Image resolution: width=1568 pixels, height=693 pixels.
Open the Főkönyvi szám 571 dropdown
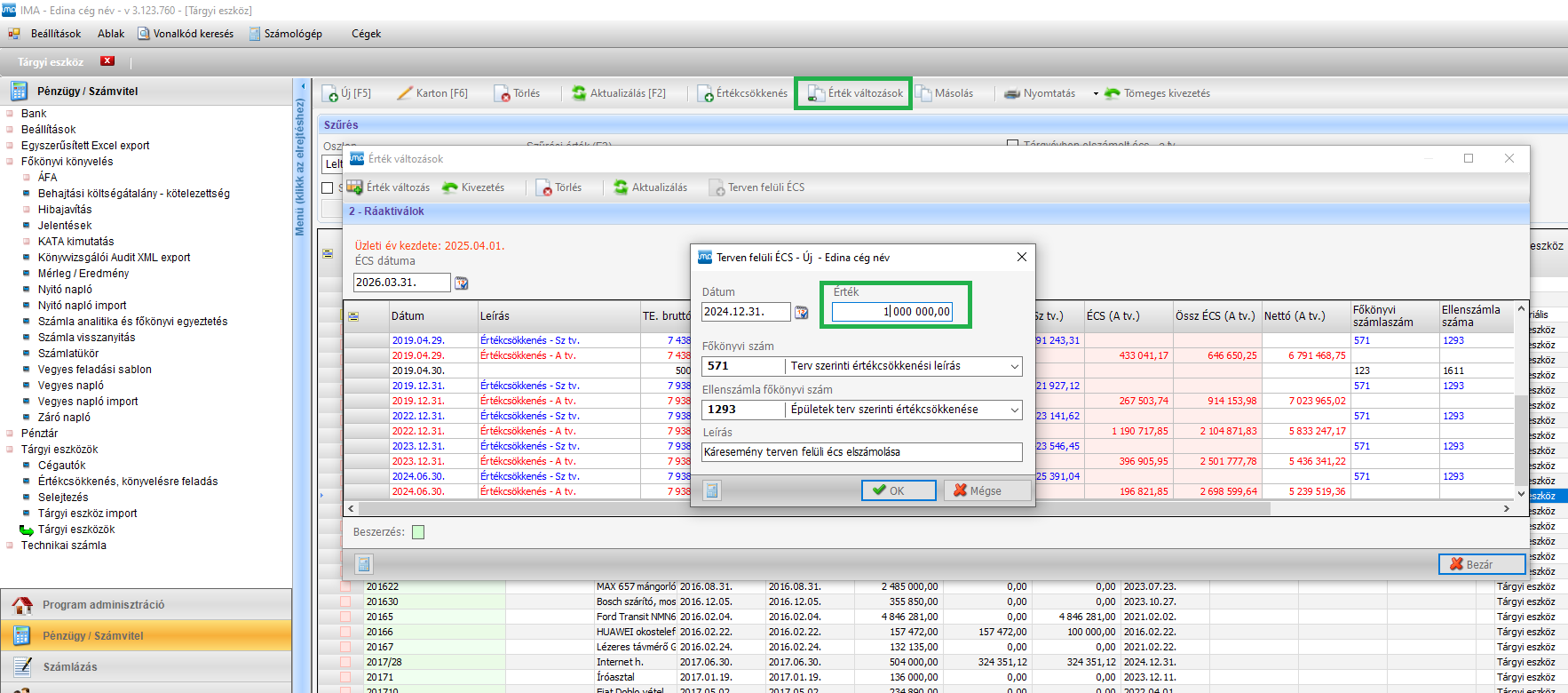(1014, 366)
